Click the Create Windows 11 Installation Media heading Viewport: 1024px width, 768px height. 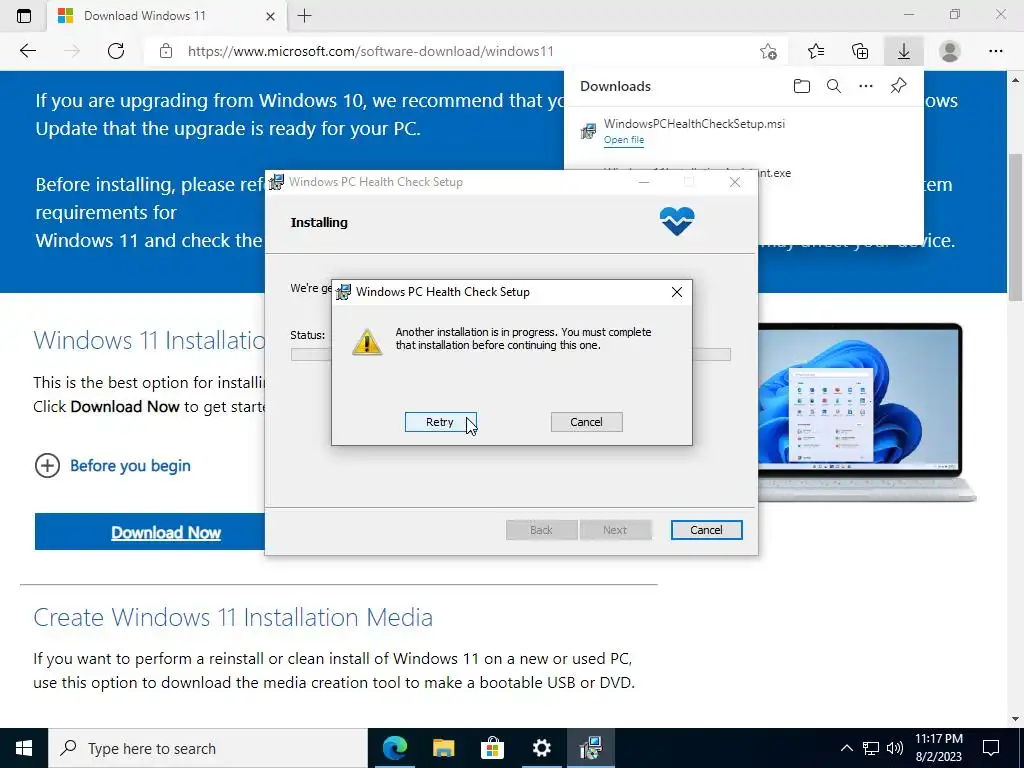[x=233, y=617]
